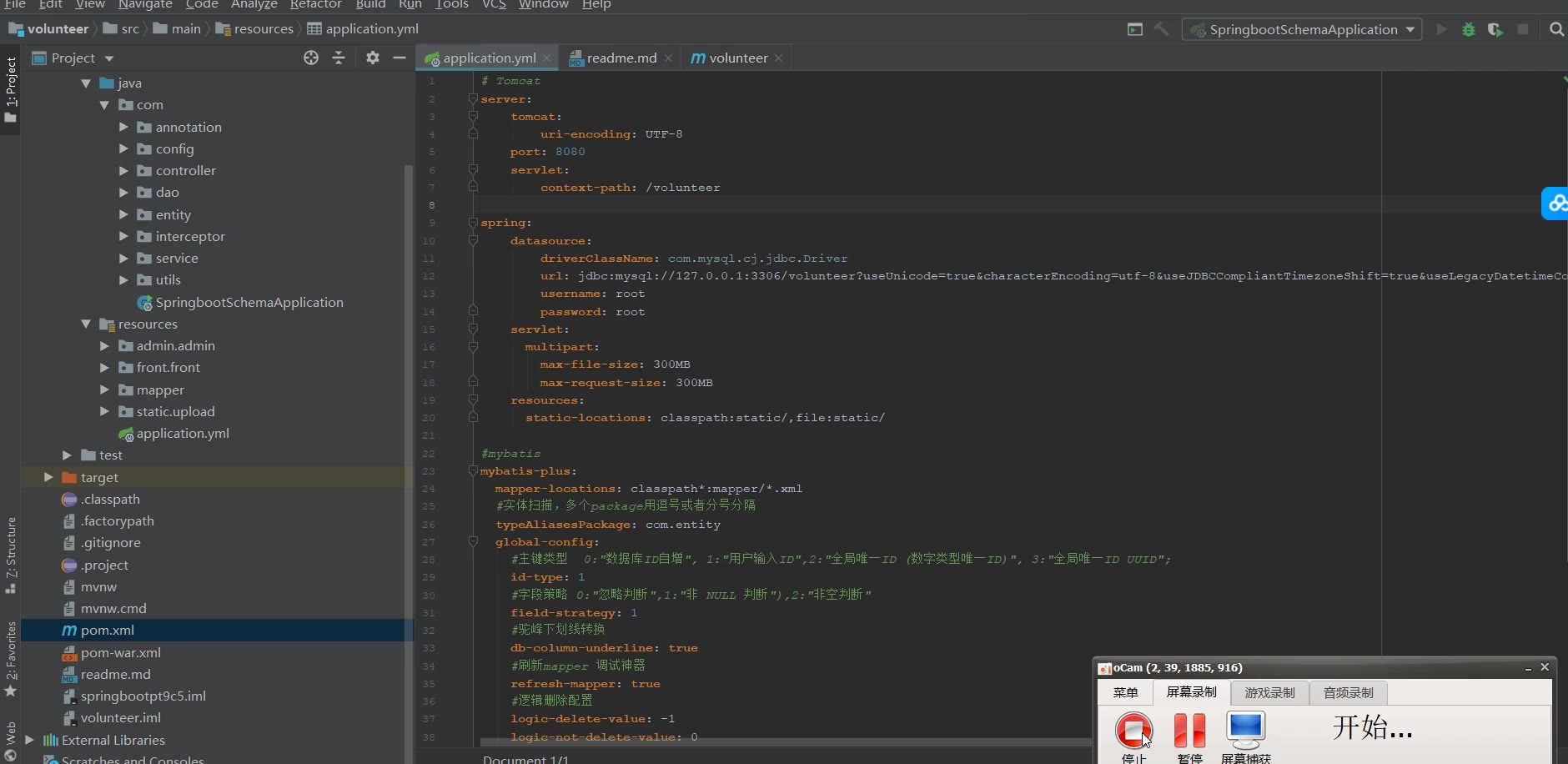Expand the target folder

(48, 477)
